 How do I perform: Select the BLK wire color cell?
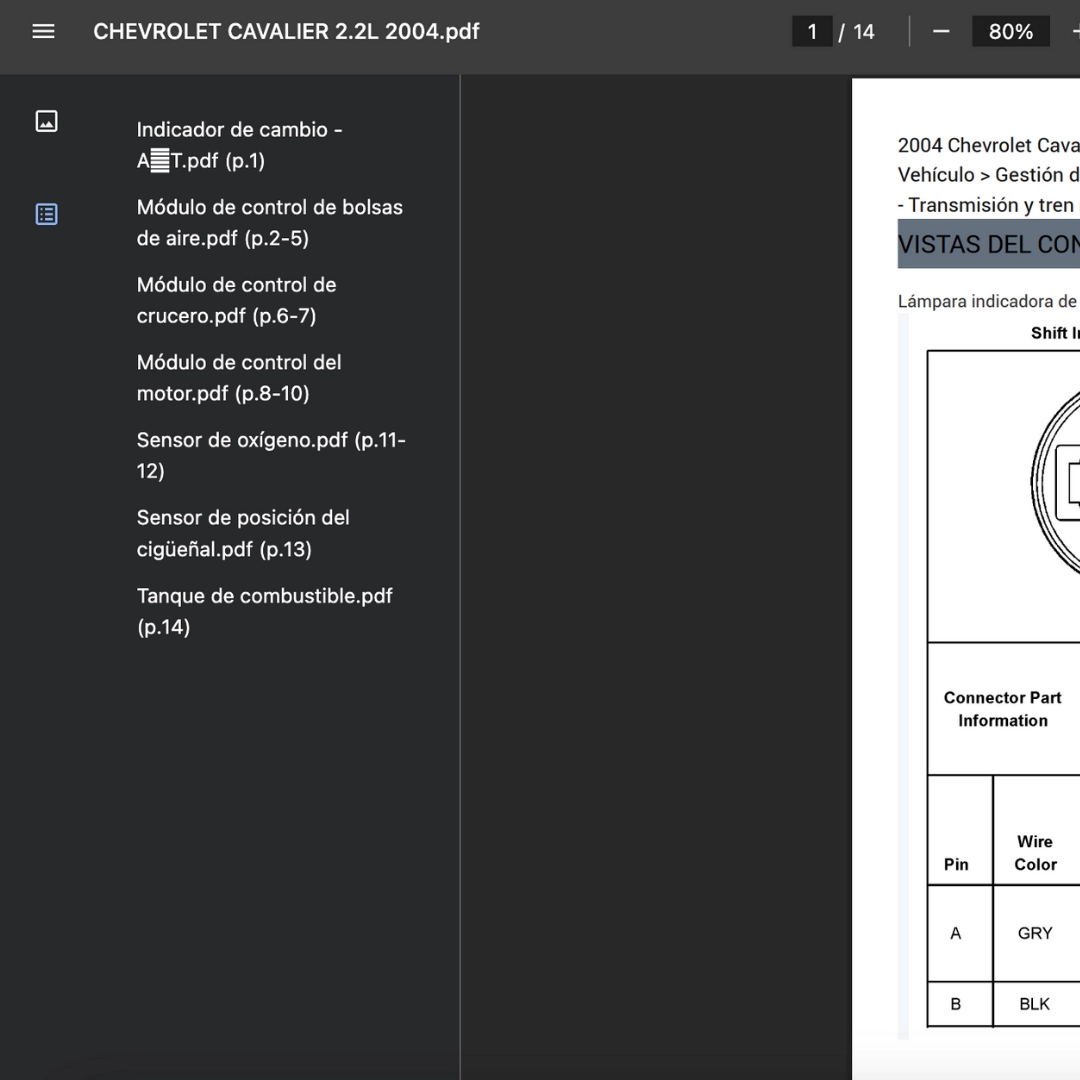pyautogui.click(x=1035, y=1004)
